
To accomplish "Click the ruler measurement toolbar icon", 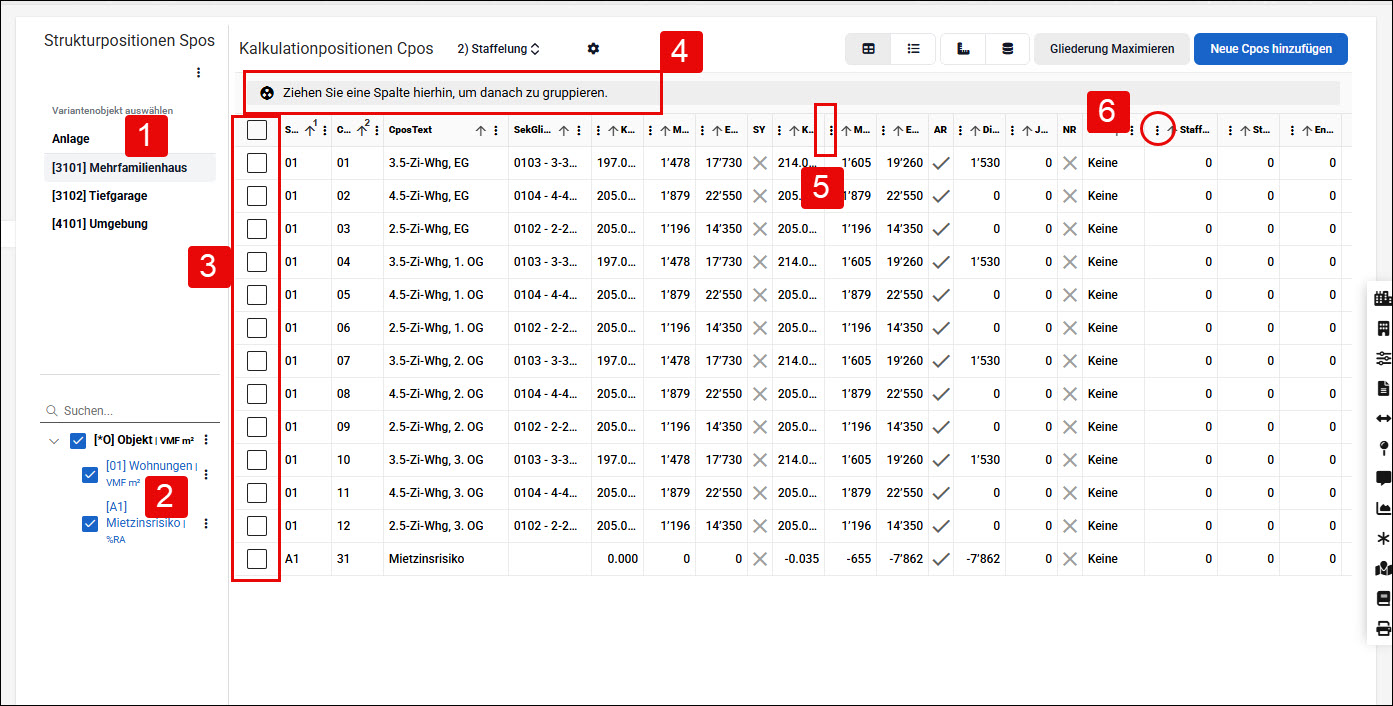I will point(963,48).
